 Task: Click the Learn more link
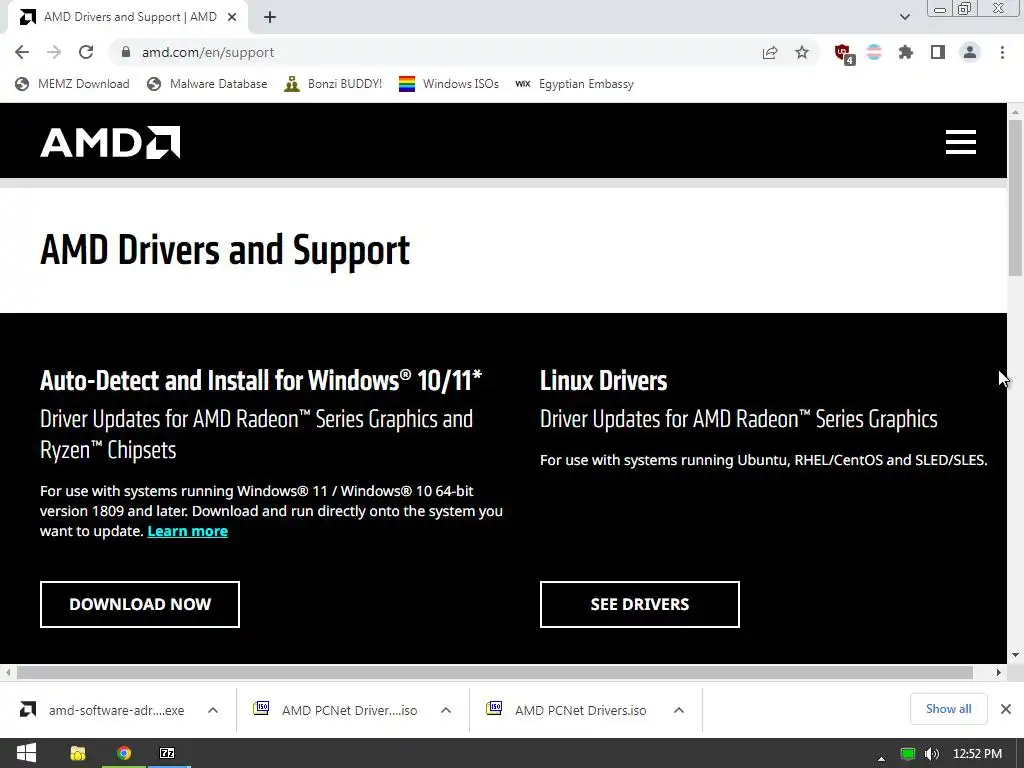187,531
